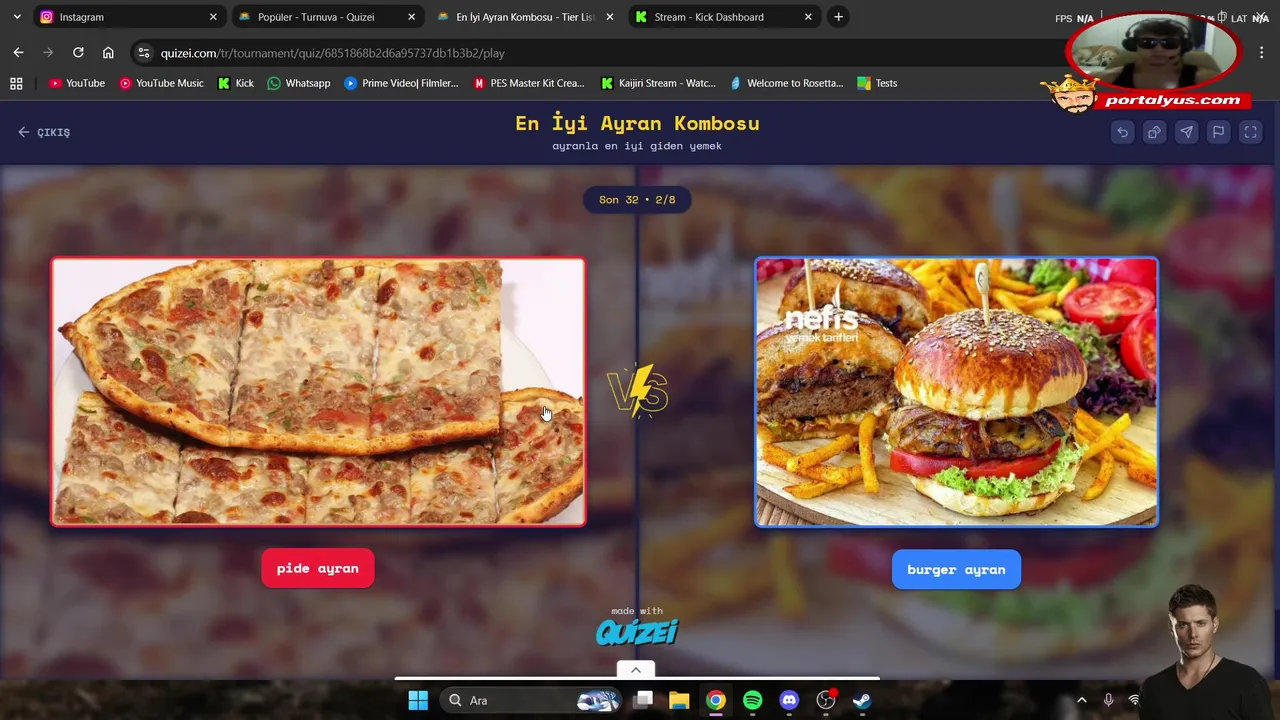Enter fullscreen with the corner-brackets icon
1280x720 pixels.
click(x=1250, y=132)
